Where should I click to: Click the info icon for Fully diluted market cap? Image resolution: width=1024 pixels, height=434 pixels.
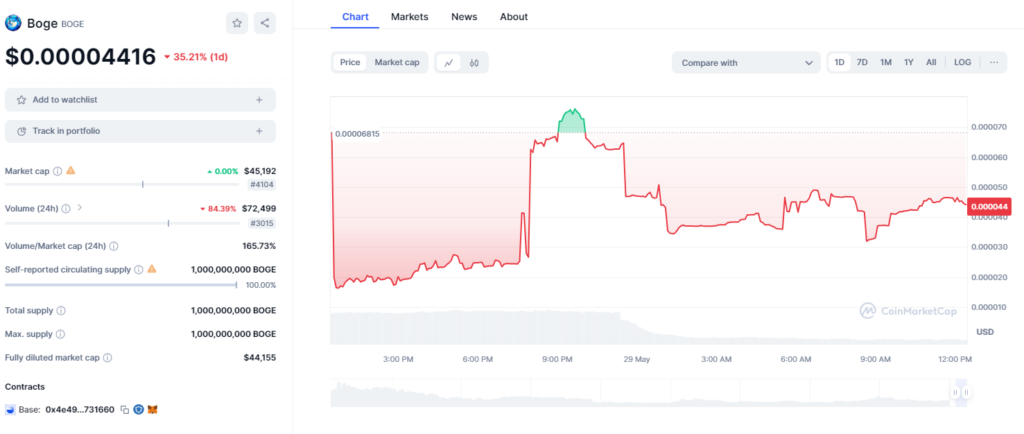coord(108,358)
